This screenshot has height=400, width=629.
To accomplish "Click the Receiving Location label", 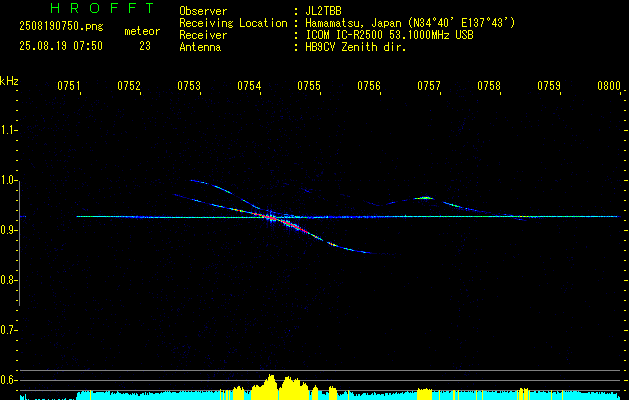I will pos(233,23).
